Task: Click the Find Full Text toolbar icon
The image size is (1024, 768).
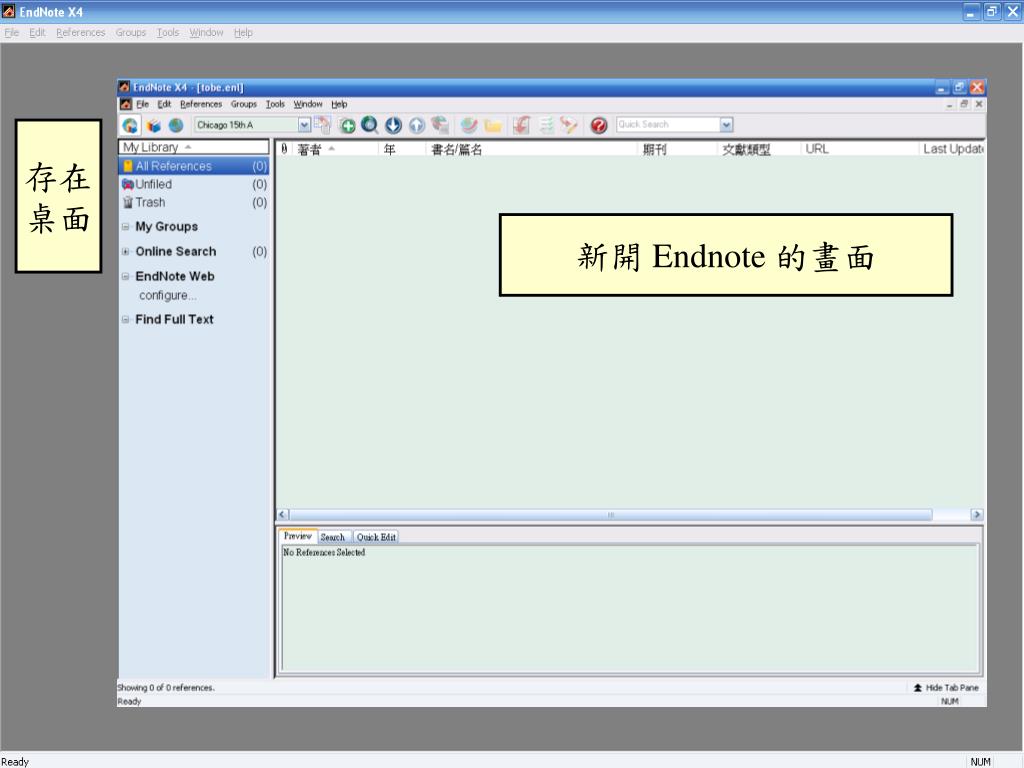Action: tap(441, 125)
